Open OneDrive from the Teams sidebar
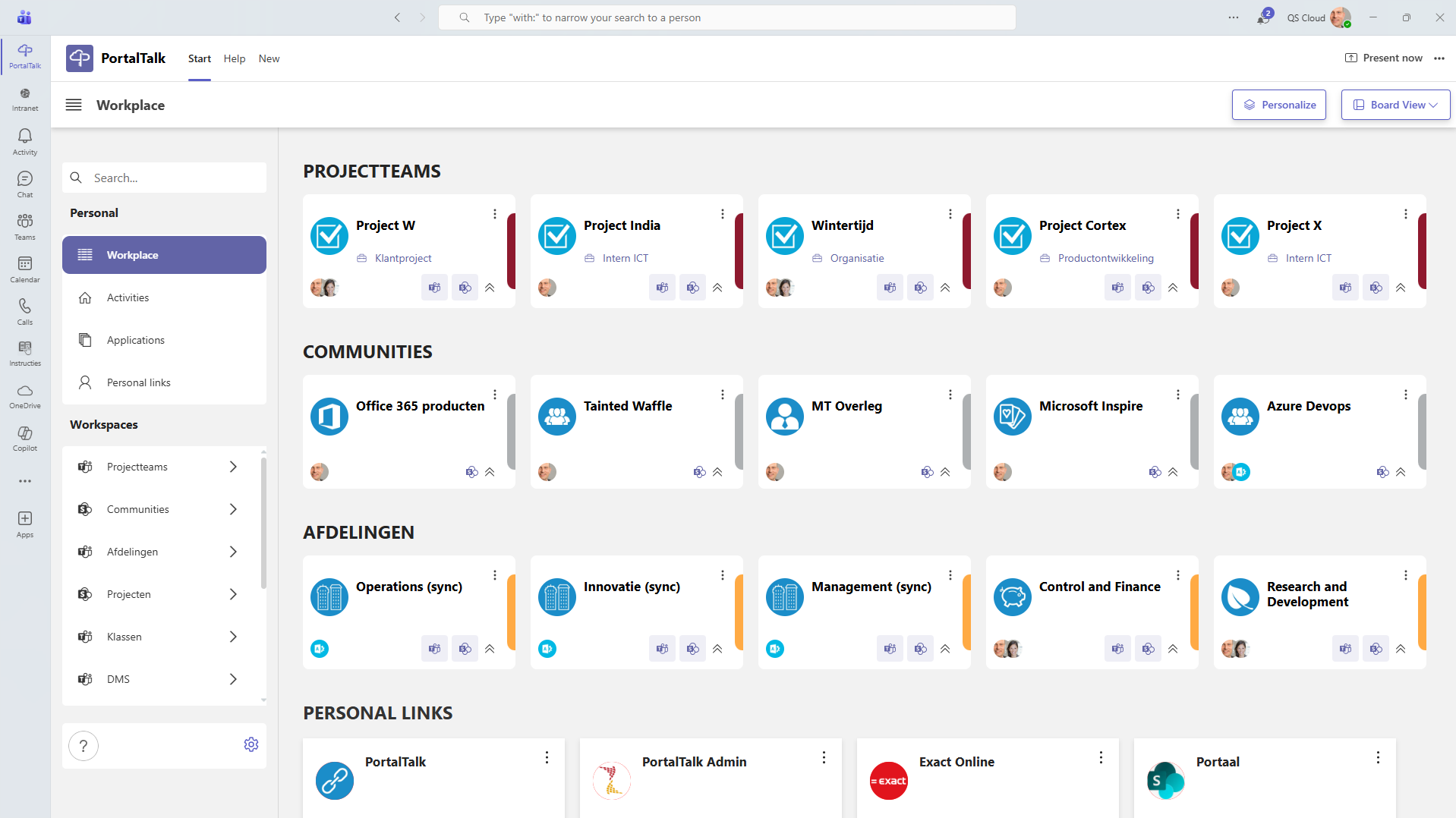Image resolution: width=1456 pixels, height=818 pixels. (25, 395)
